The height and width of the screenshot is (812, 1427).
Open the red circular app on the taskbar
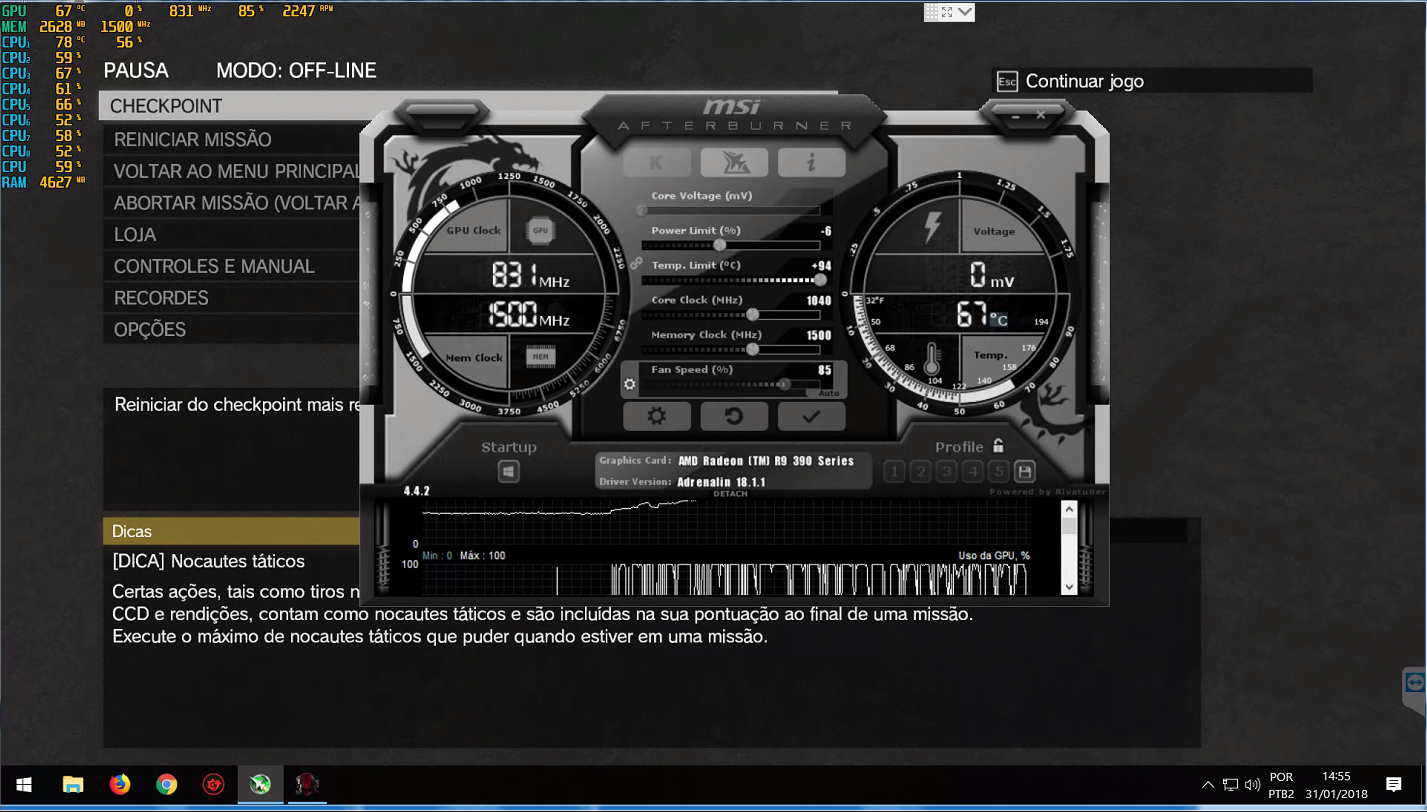click(x=213, y=785)
